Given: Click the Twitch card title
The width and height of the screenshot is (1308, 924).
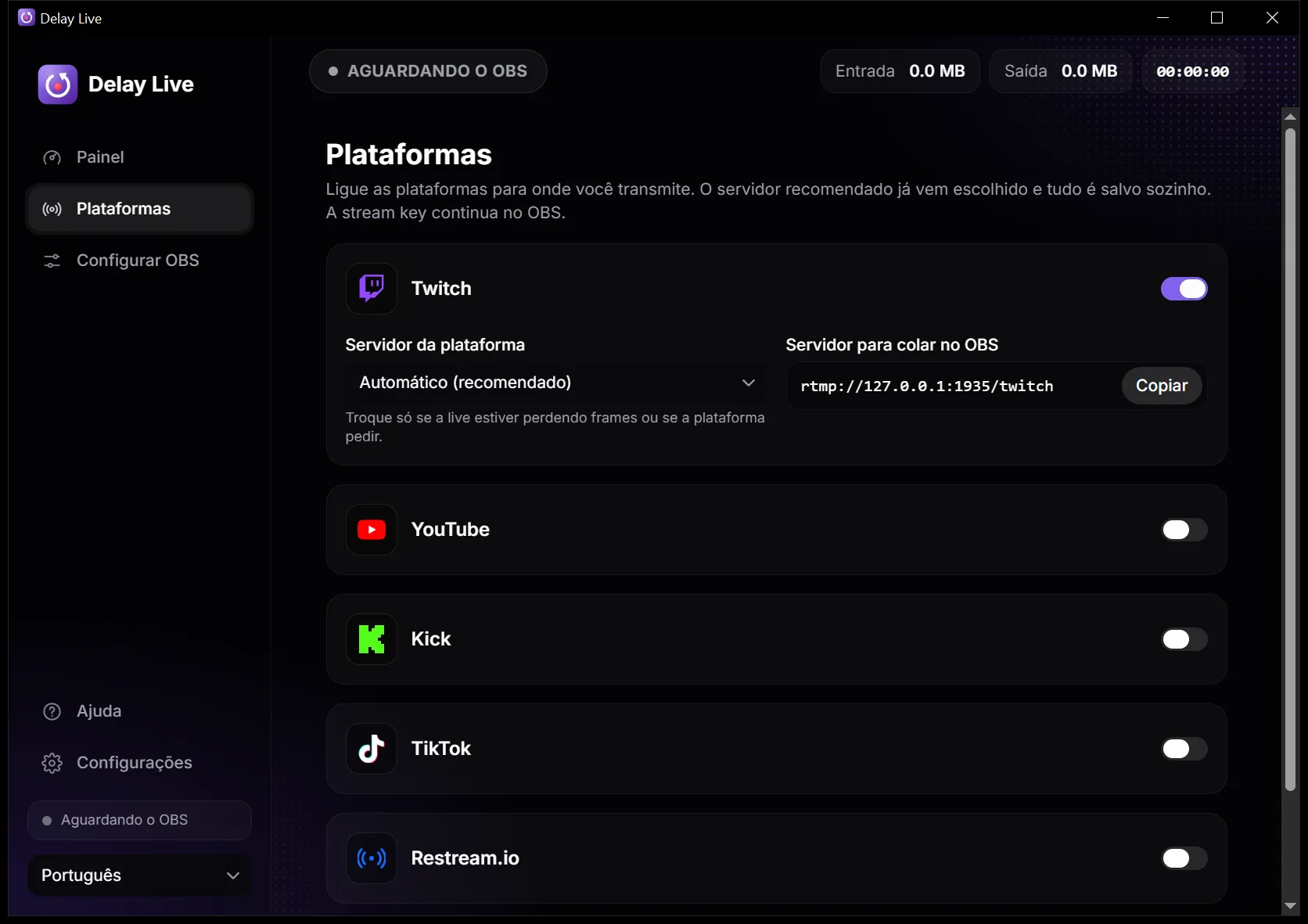Looking at the screenshot, I should [441, 289].
